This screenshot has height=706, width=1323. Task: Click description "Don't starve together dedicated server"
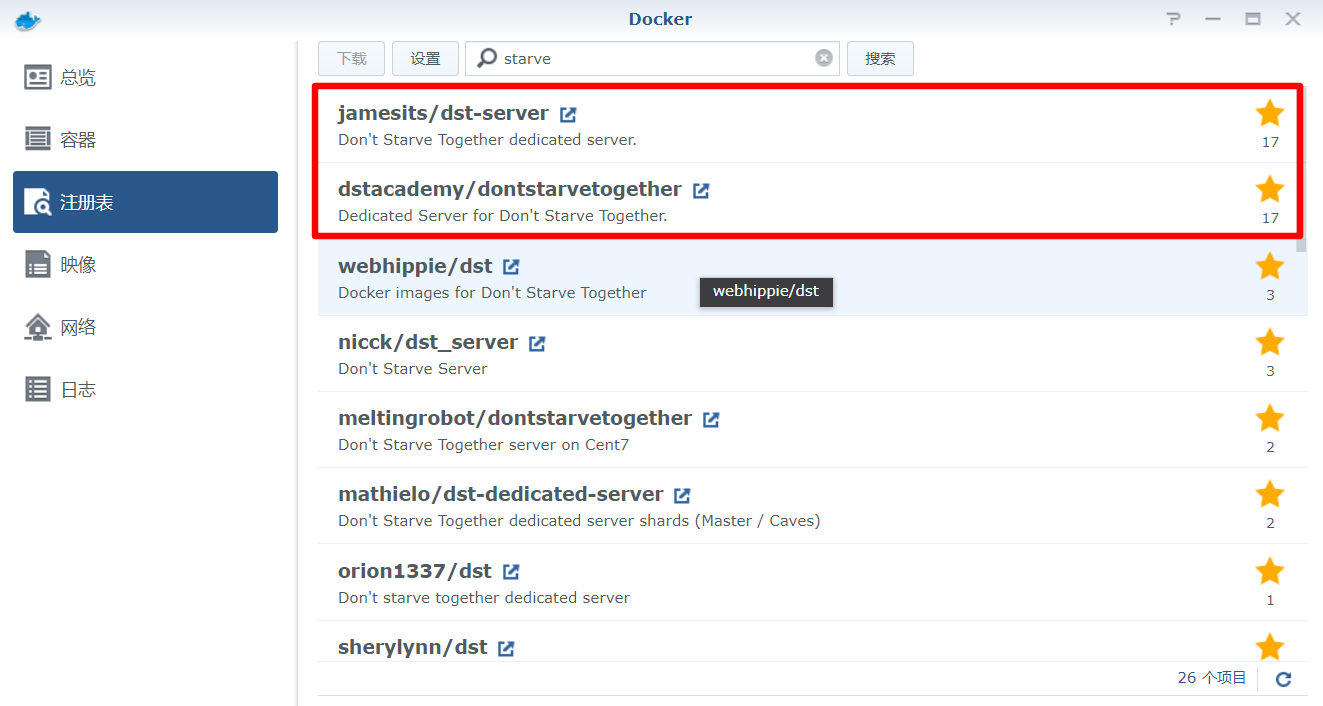484,598
